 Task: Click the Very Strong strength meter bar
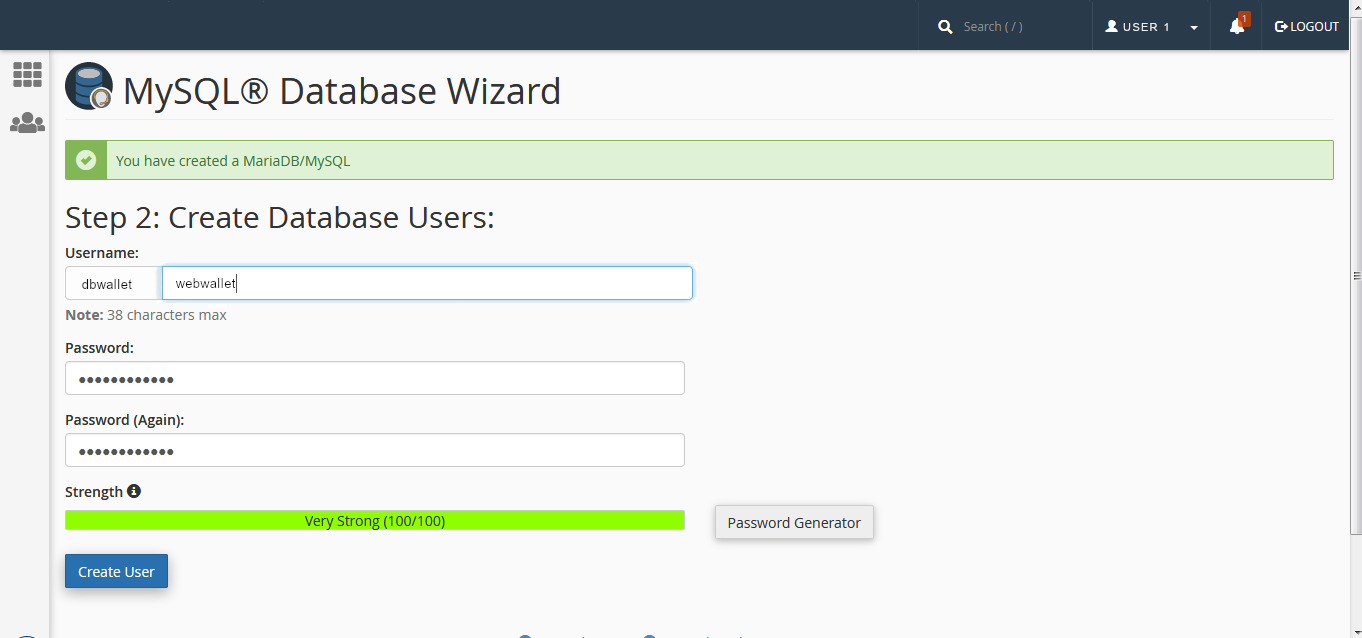(x=375, y=520)
